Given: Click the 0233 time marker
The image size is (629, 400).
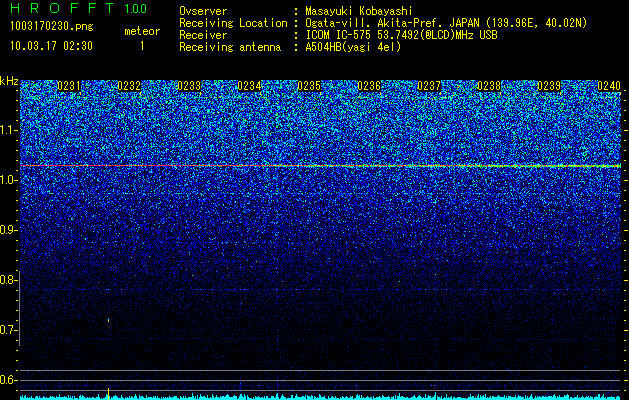Looking at the screenshot, I should (189, 86).
